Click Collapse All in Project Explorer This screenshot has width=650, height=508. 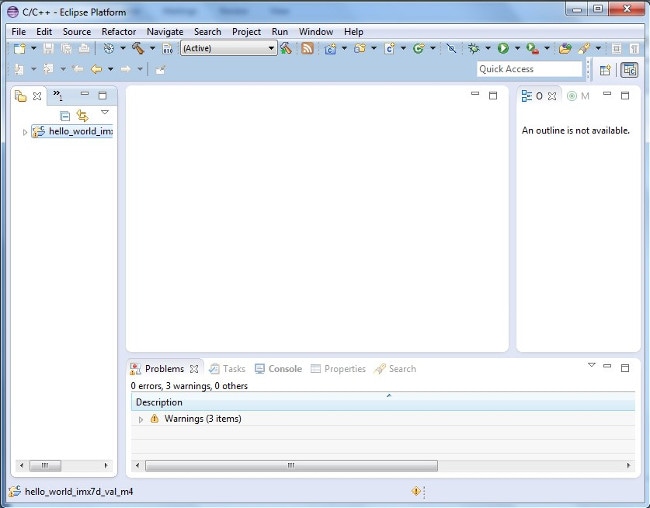pos(65,115)
